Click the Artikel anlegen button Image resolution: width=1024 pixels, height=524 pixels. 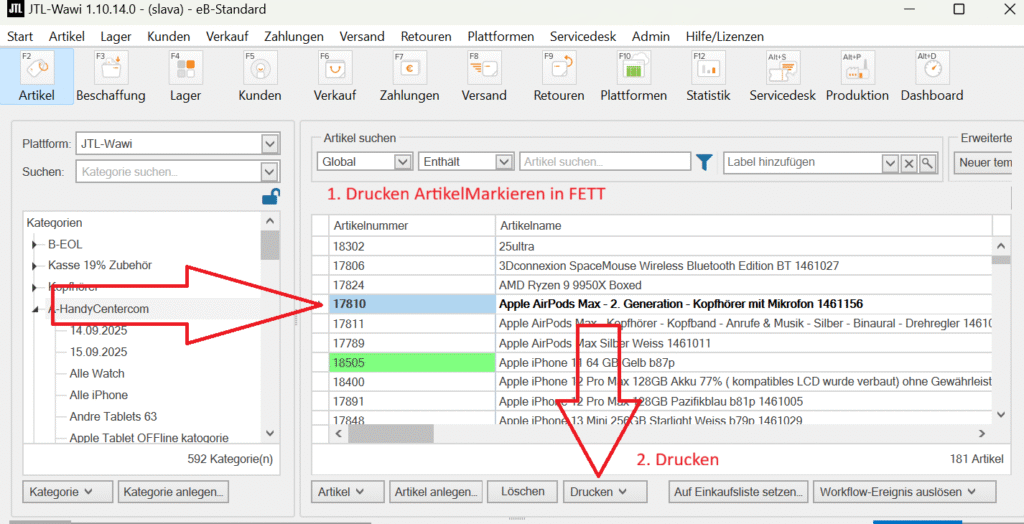click(438, 491)
